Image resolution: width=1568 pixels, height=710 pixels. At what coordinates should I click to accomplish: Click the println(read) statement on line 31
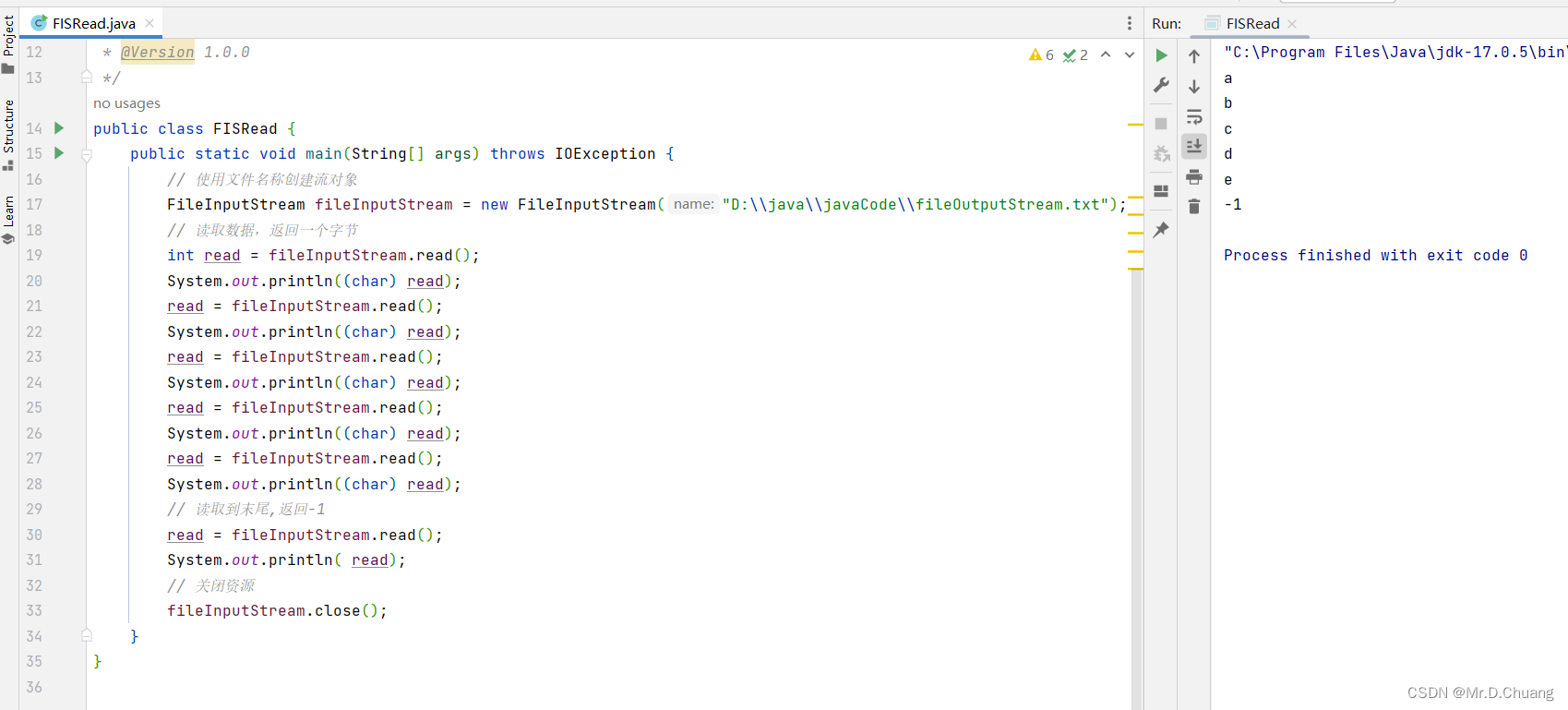click(286, 560)
